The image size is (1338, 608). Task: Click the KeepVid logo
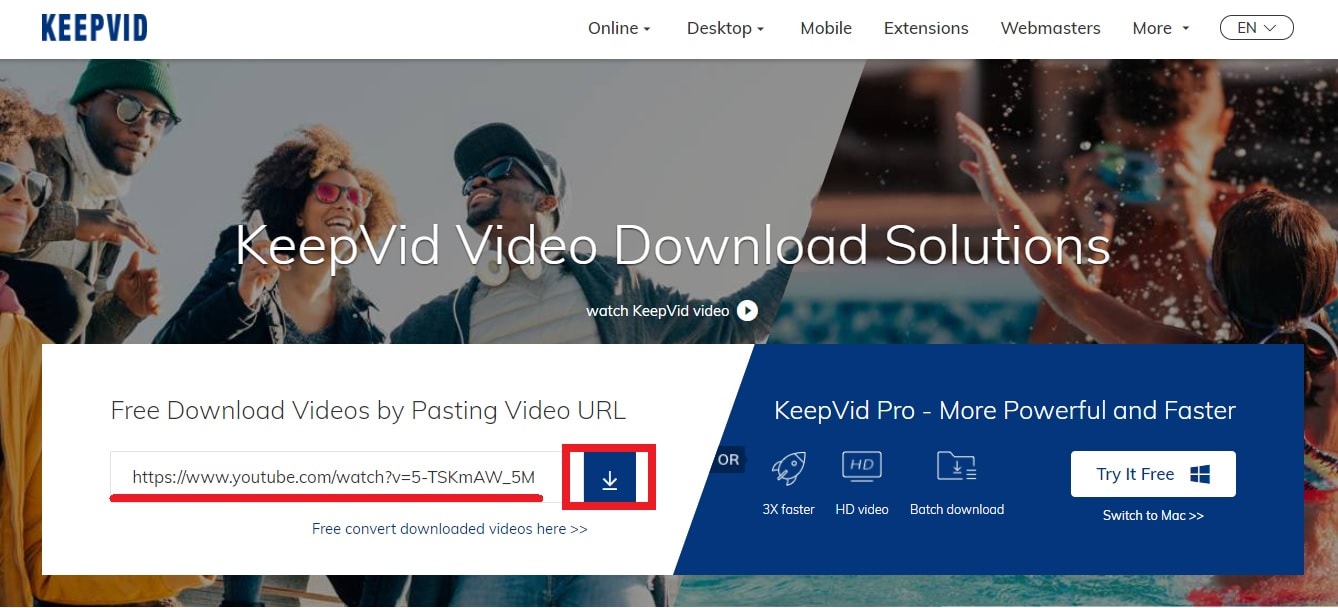94,28
